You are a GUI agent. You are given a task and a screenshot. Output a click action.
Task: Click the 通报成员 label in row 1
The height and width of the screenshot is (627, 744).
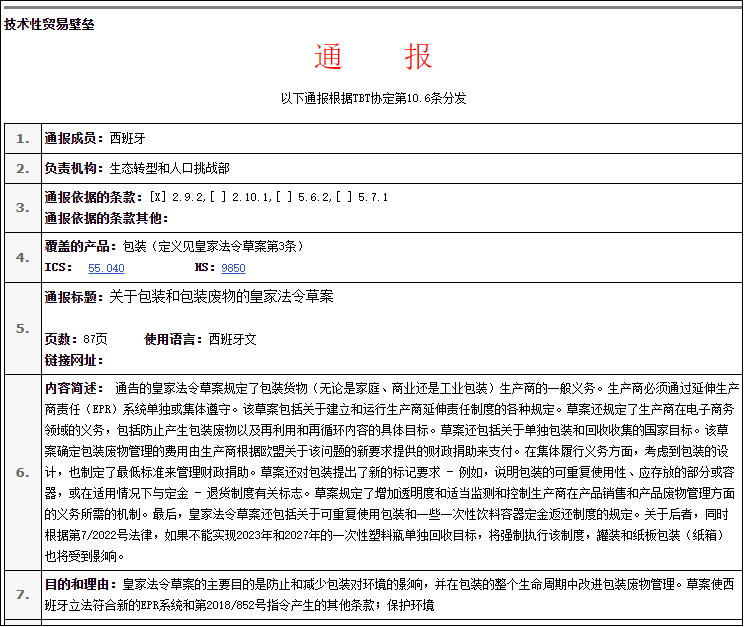[74, 138]
